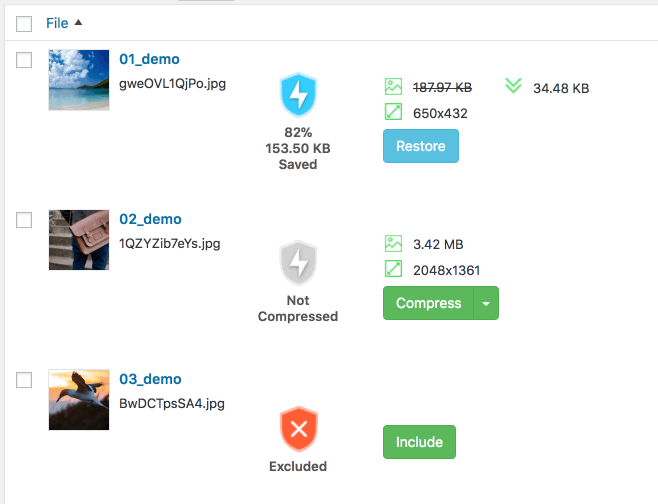Check the box for 01_demo row

click(24, 60)
